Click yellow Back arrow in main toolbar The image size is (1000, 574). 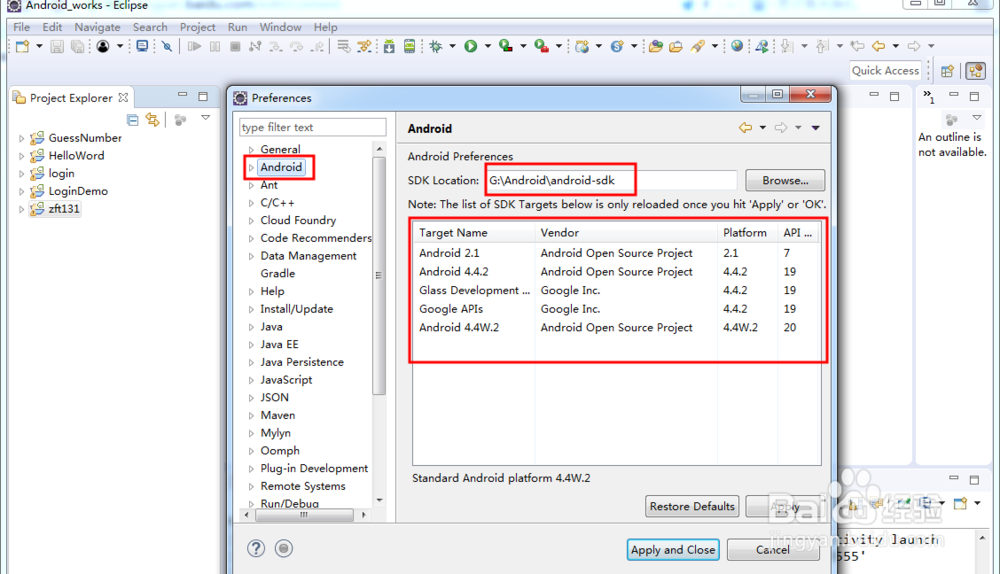879,46
